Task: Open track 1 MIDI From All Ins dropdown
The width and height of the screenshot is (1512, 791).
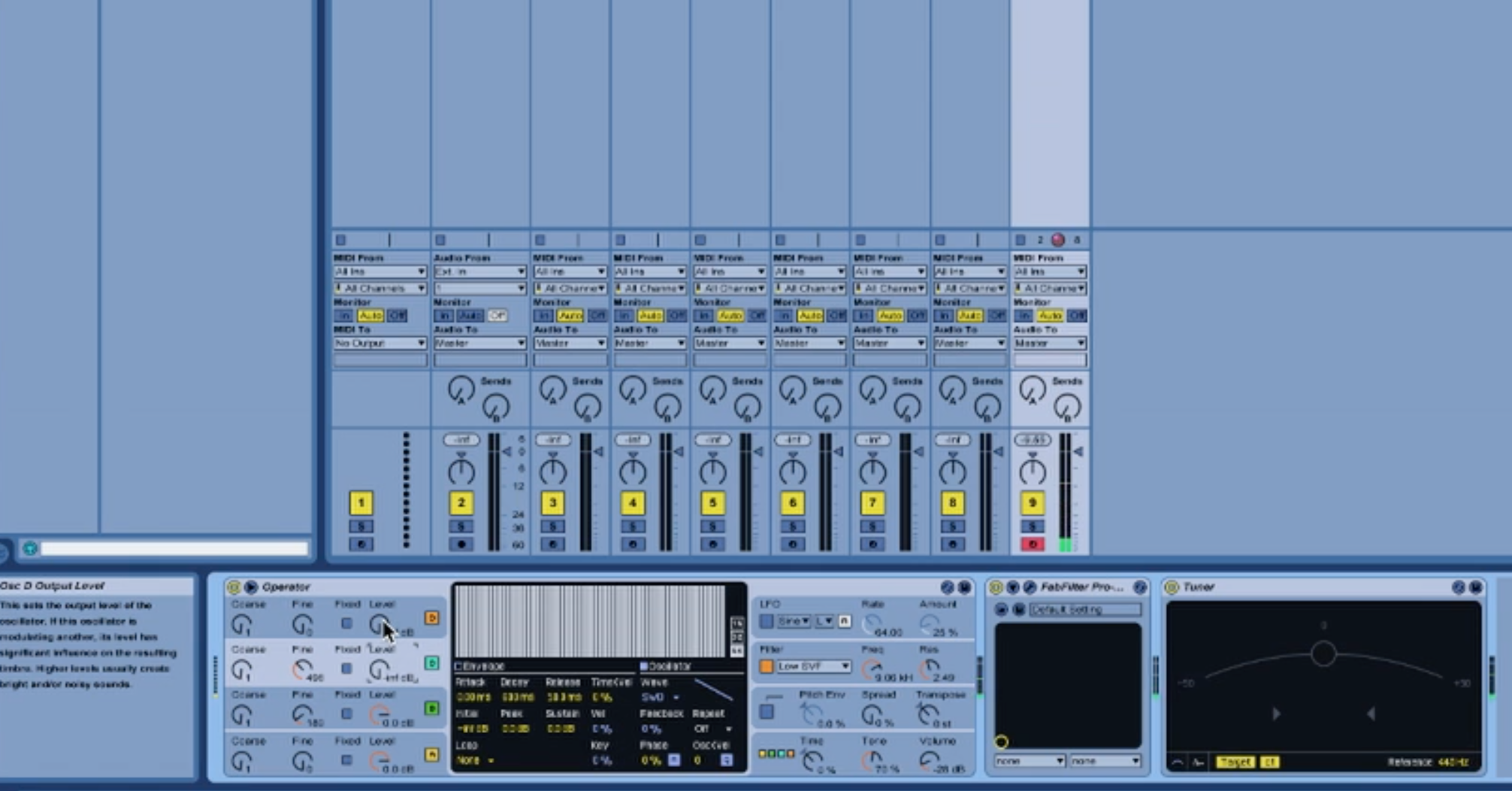Action: click(380, 271)
